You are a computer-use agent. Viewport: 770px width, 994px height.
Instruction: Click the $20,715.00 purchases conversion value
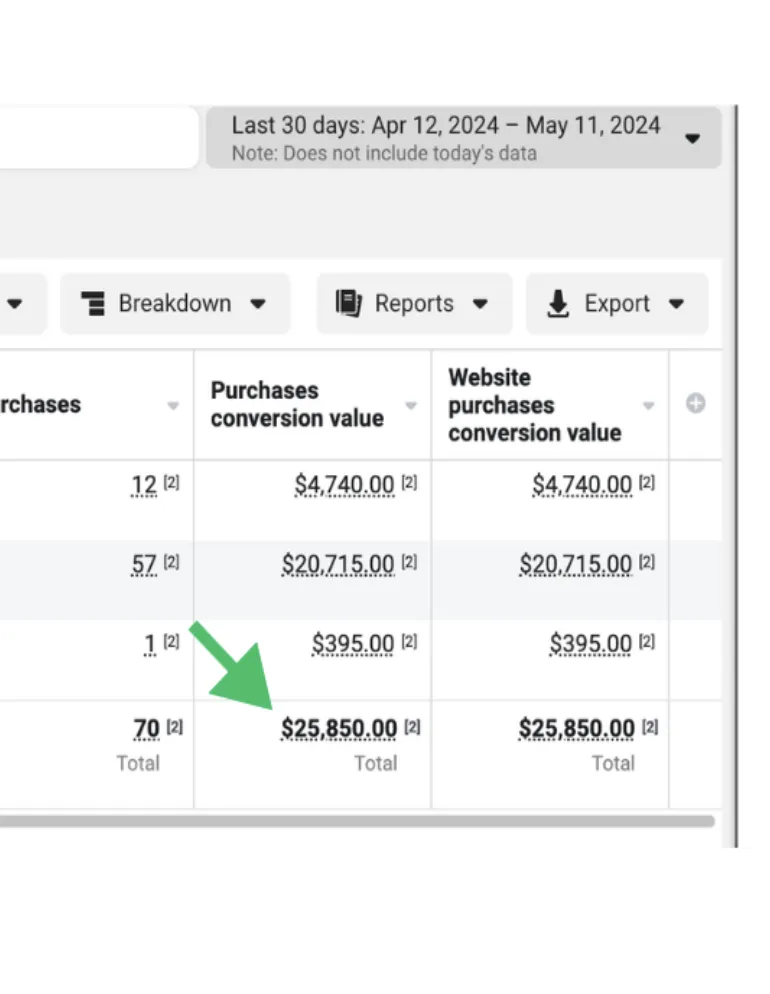coord(338,564)
